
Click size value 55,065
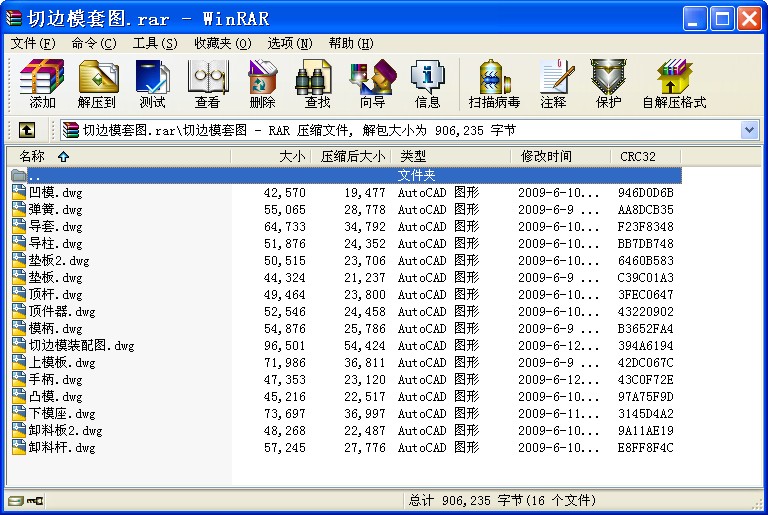point(285,210)
